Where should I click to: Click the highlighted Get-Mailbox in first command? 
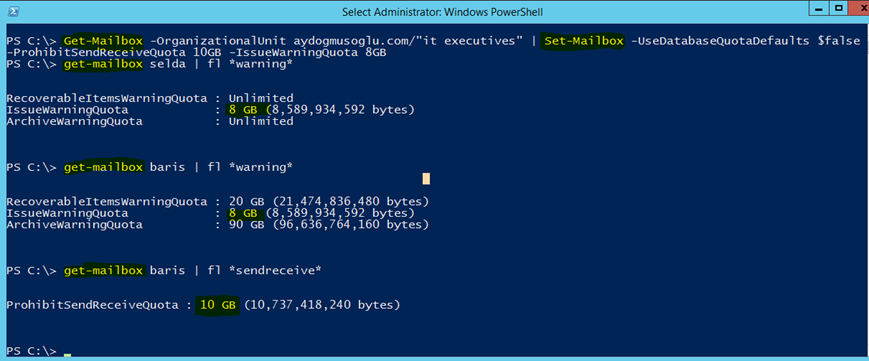[x=103, y=41]
